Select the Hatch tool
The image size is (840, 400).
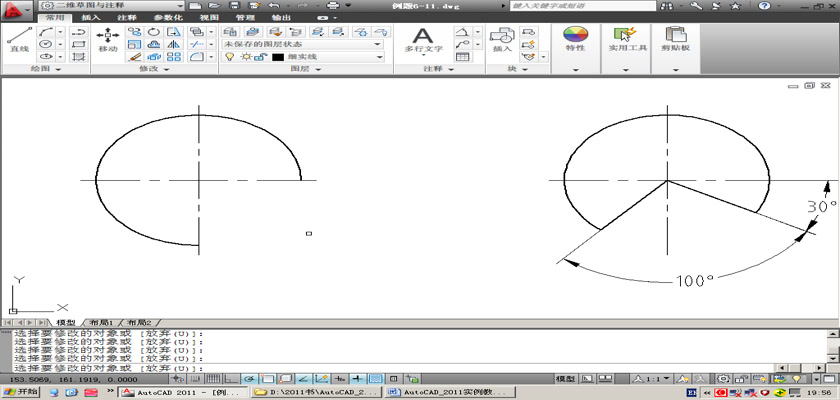(x=79, y=56)
